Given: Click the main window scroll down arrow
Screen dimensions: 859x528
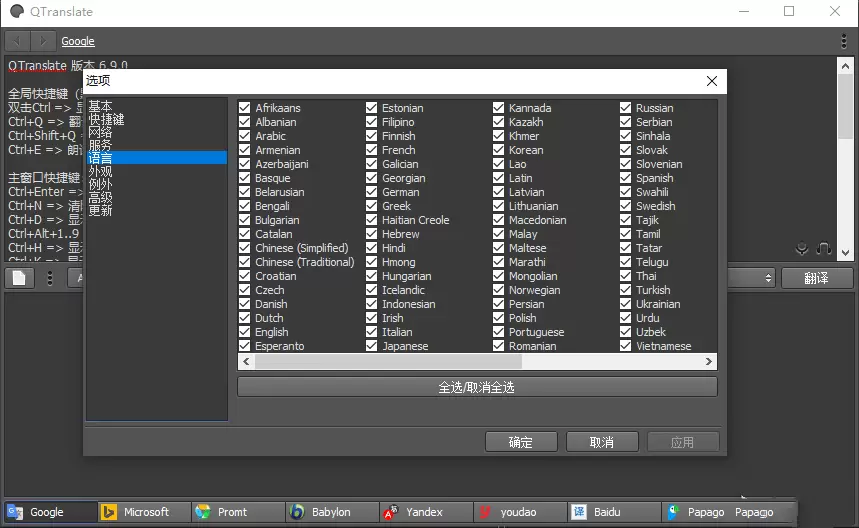Looking at the screenshot, I should tap(845, 252).
